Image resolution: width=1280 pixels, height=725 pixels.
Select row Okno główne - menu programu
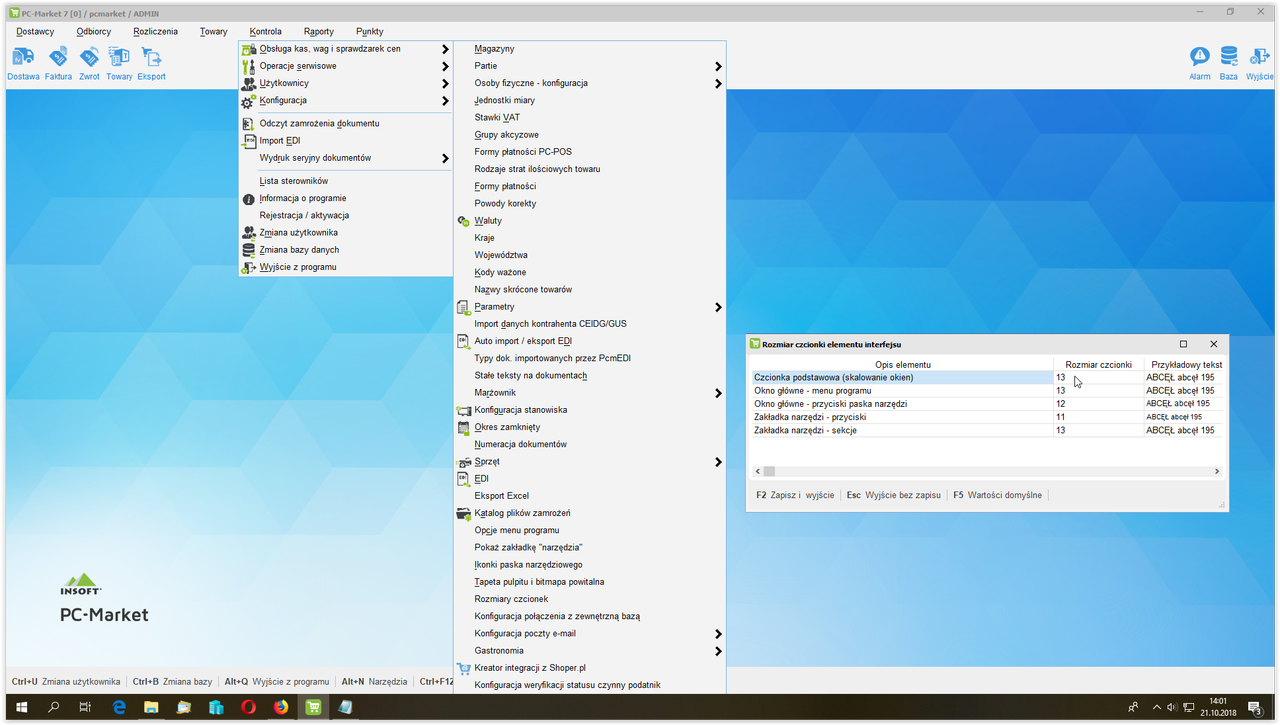(987, 391)
